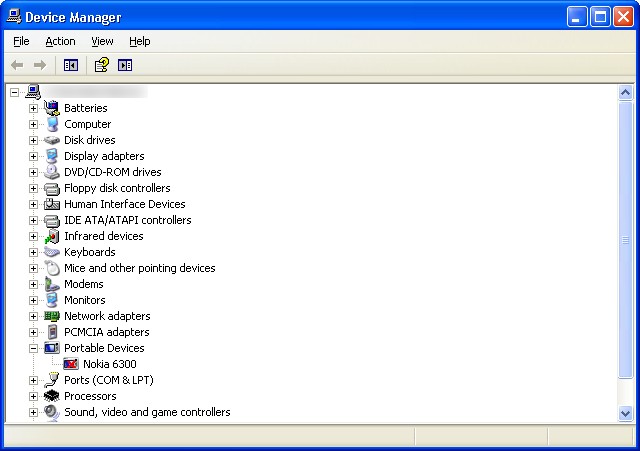This screenshot has width=640, height=451.
Task: Click the Sound, video and game controllers icon
Action: pyautogui.click(x=52, y=412)
